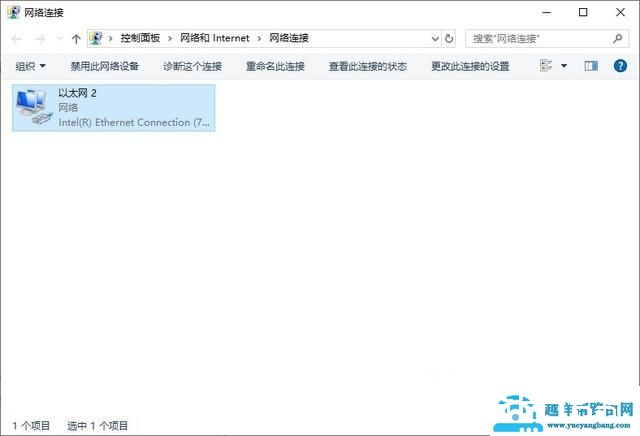Screen dimensions: 640x436
Task: Refresh the 网络连接 view
Action: click(449, 39)
